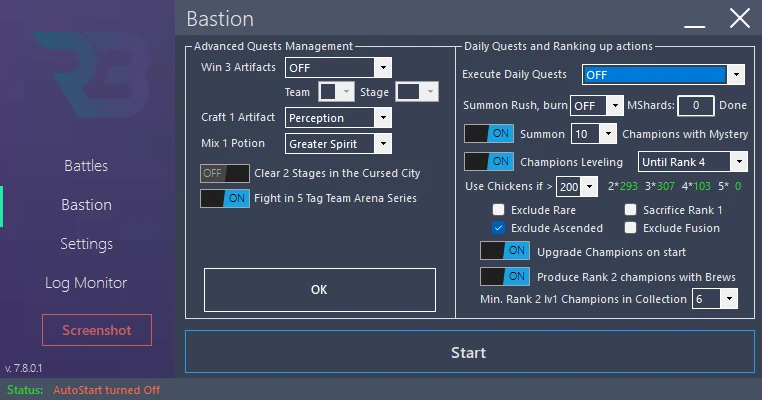This screenshot has height=400, width=762.
Task: Open the Bastion sidebar section
Action: click(87, 205)
